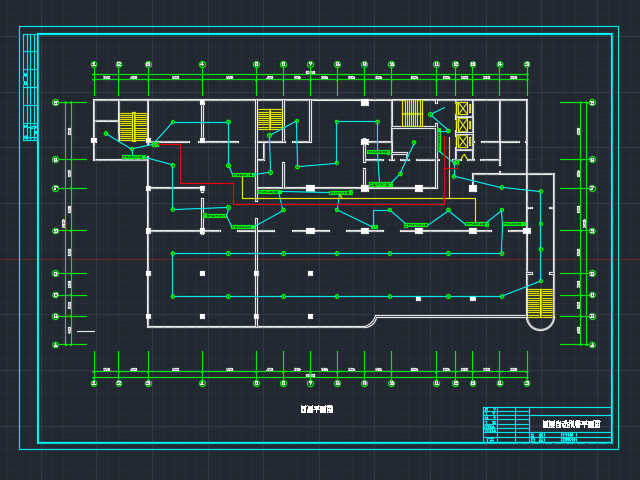
Task: Click axis bubble 4 in the top grid row
Action: pyautogui.click(x=202, y=64)
